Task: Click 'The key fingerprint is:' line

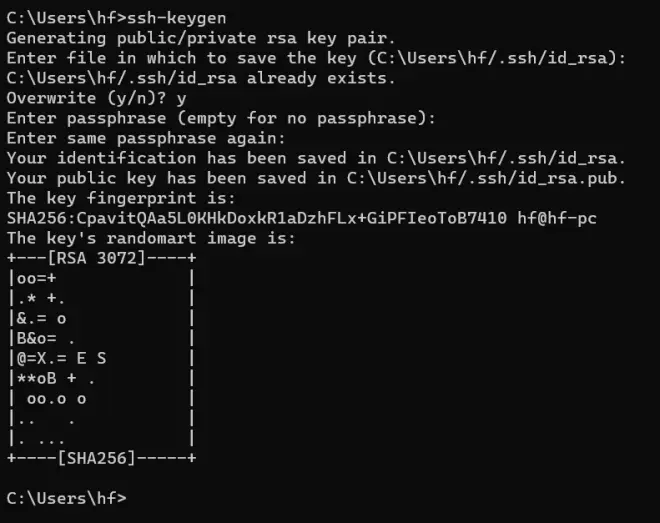Action: coord(121,198)
